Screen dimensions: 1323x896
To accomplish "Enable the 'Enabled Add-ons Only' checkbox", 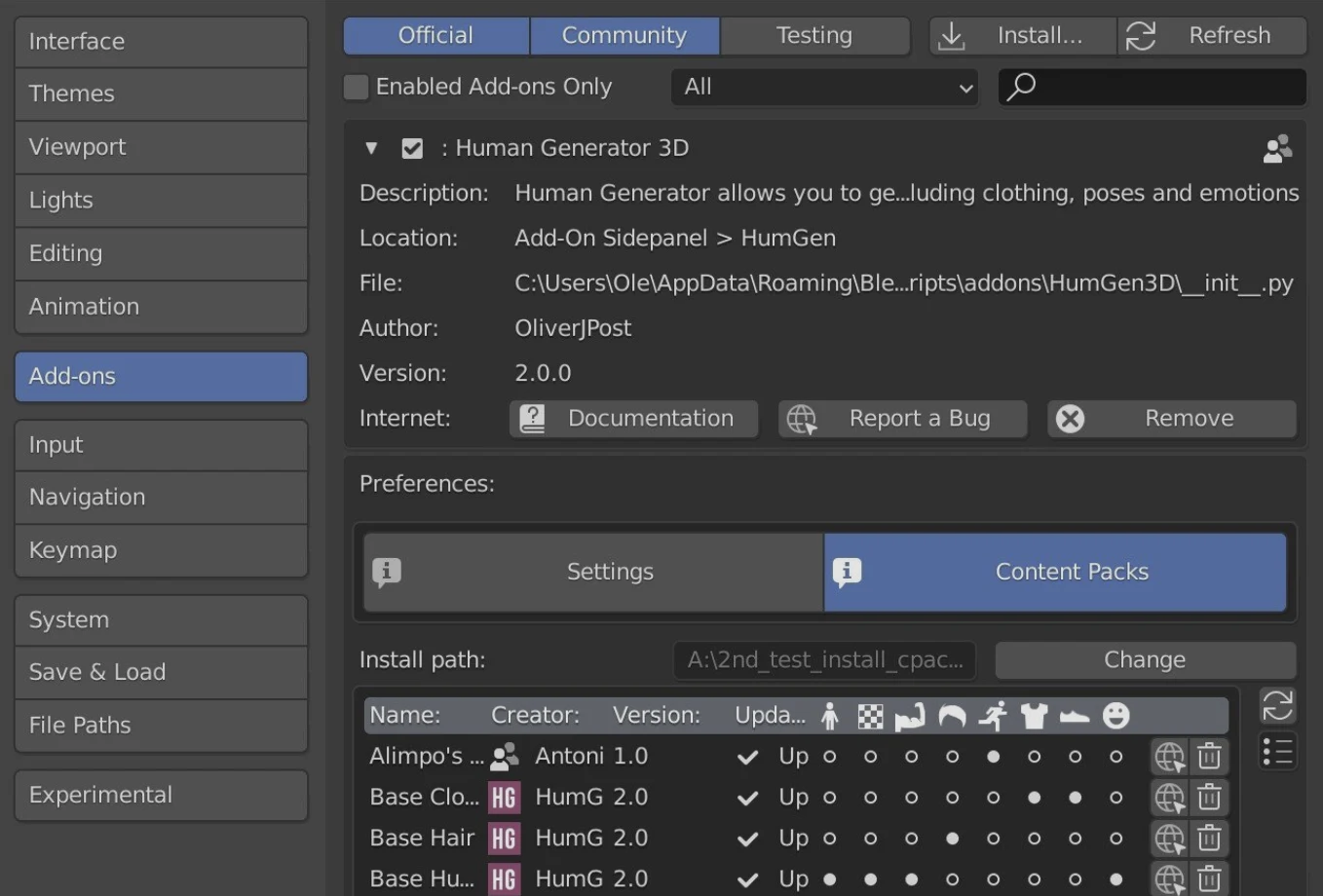I will [x=357, y=88].
